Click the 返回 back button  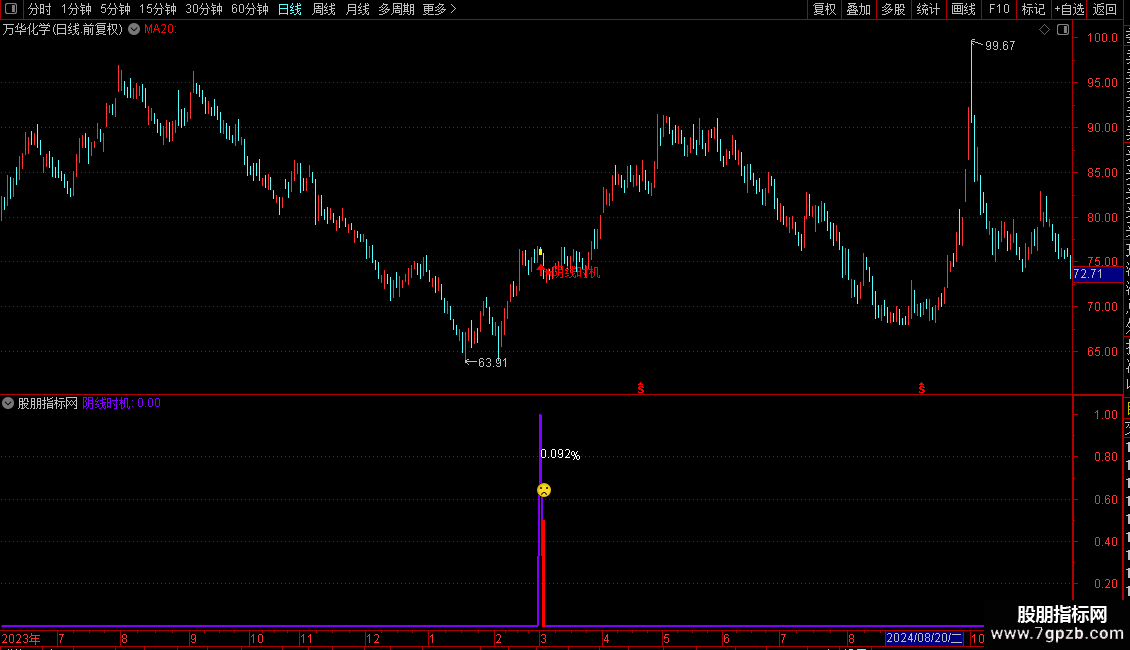(1104, 9)
